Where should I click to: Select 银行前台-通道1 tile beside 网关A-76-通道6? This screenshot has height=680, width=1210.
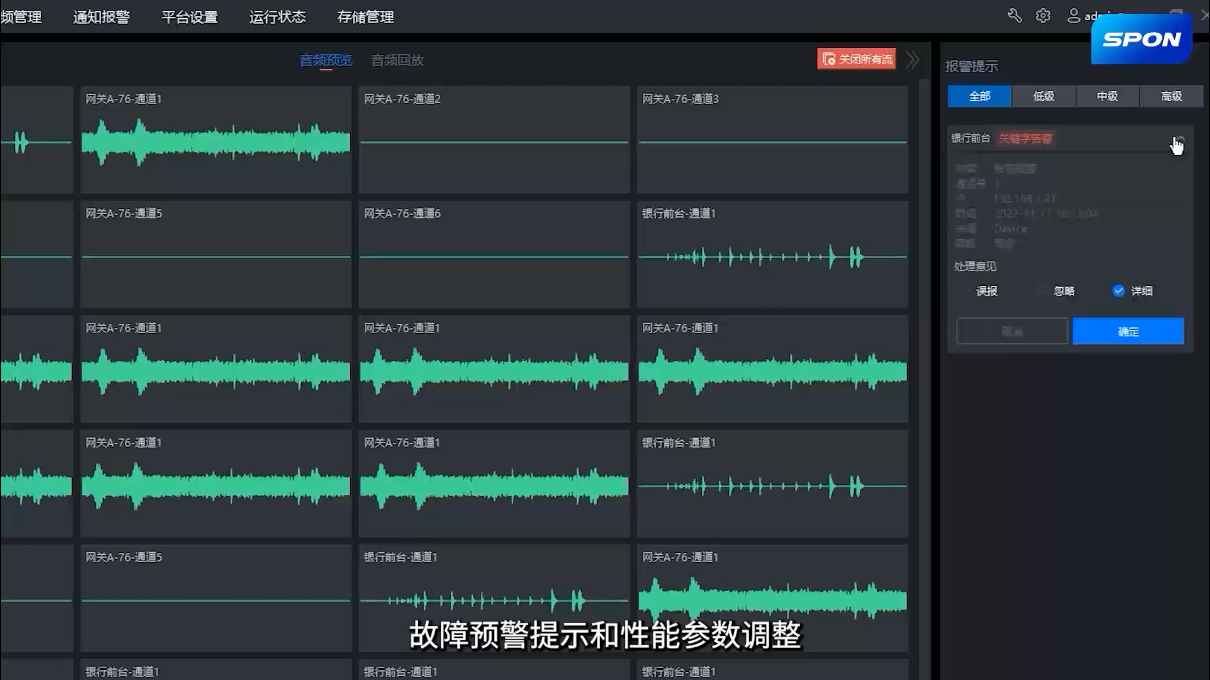[x=772, y=254]
